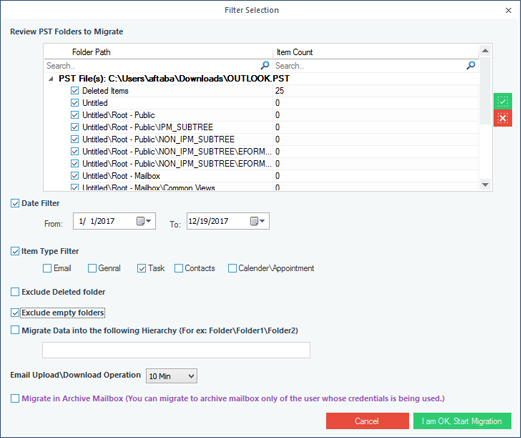Click I am OK, Start Migration button
The image size is (521, 438).
pyautogui.click(x=462, y=421)
